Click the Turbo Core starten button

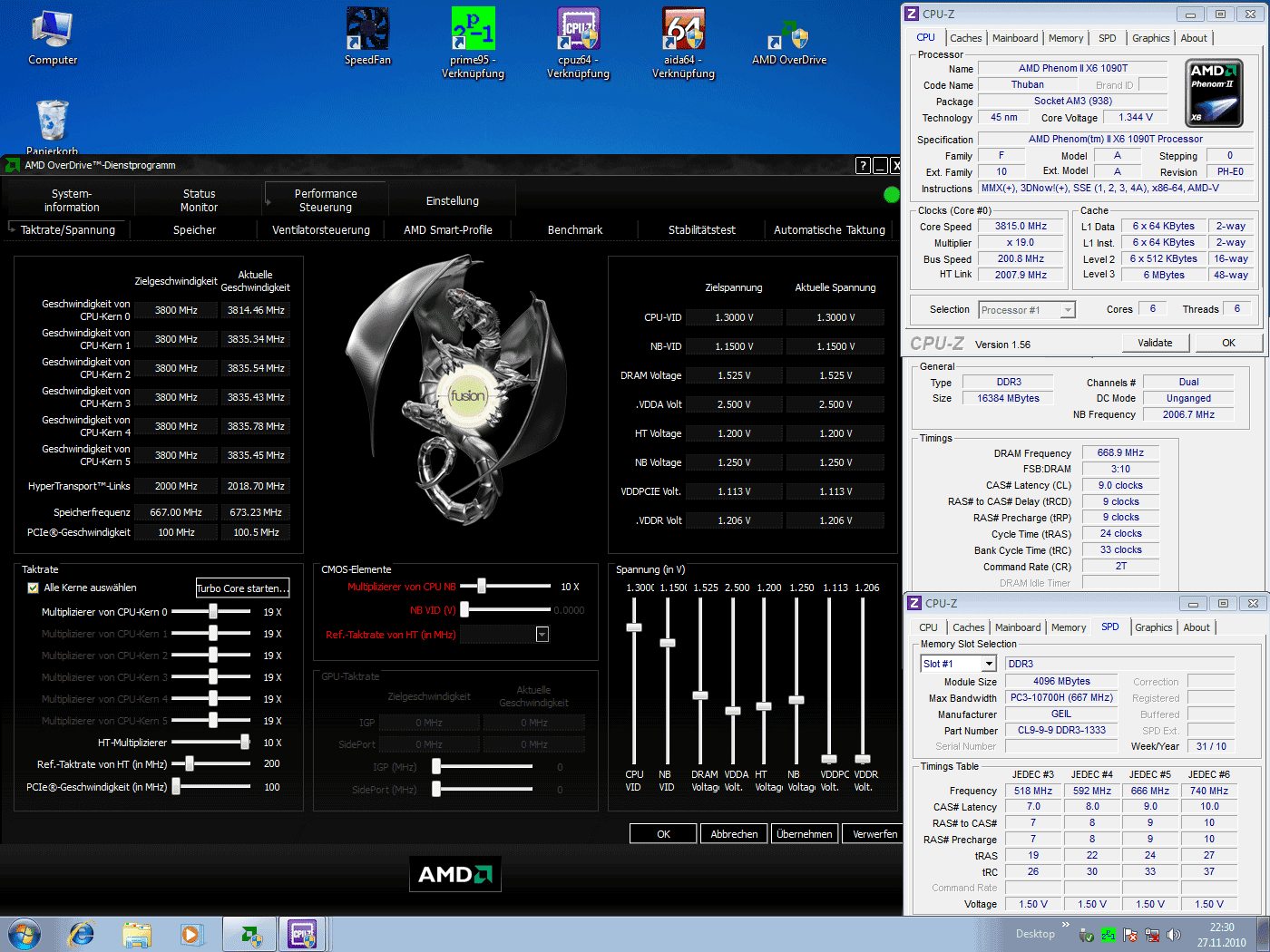tap(242, 588)
